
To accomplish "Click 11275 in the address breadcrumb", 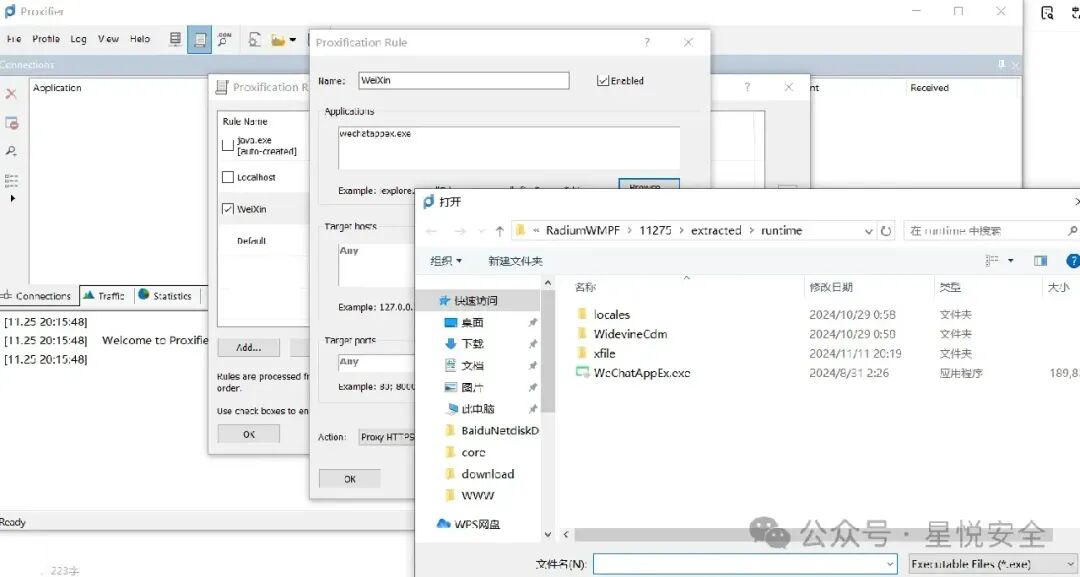I will coord(655,231).
